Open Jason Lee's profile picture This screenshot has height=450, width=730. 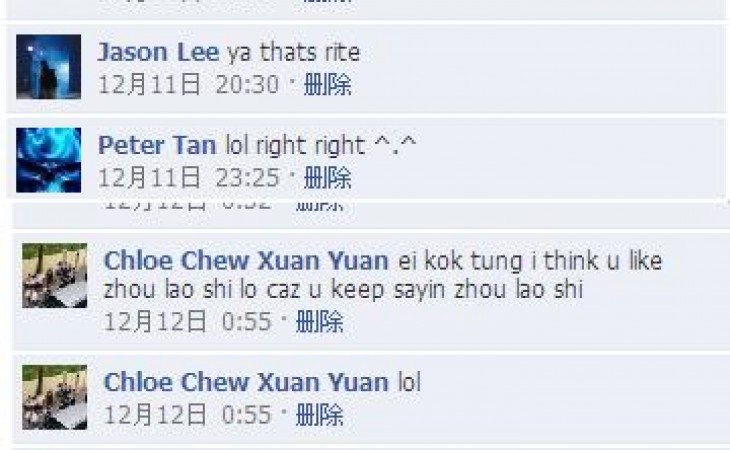point(48,67)
